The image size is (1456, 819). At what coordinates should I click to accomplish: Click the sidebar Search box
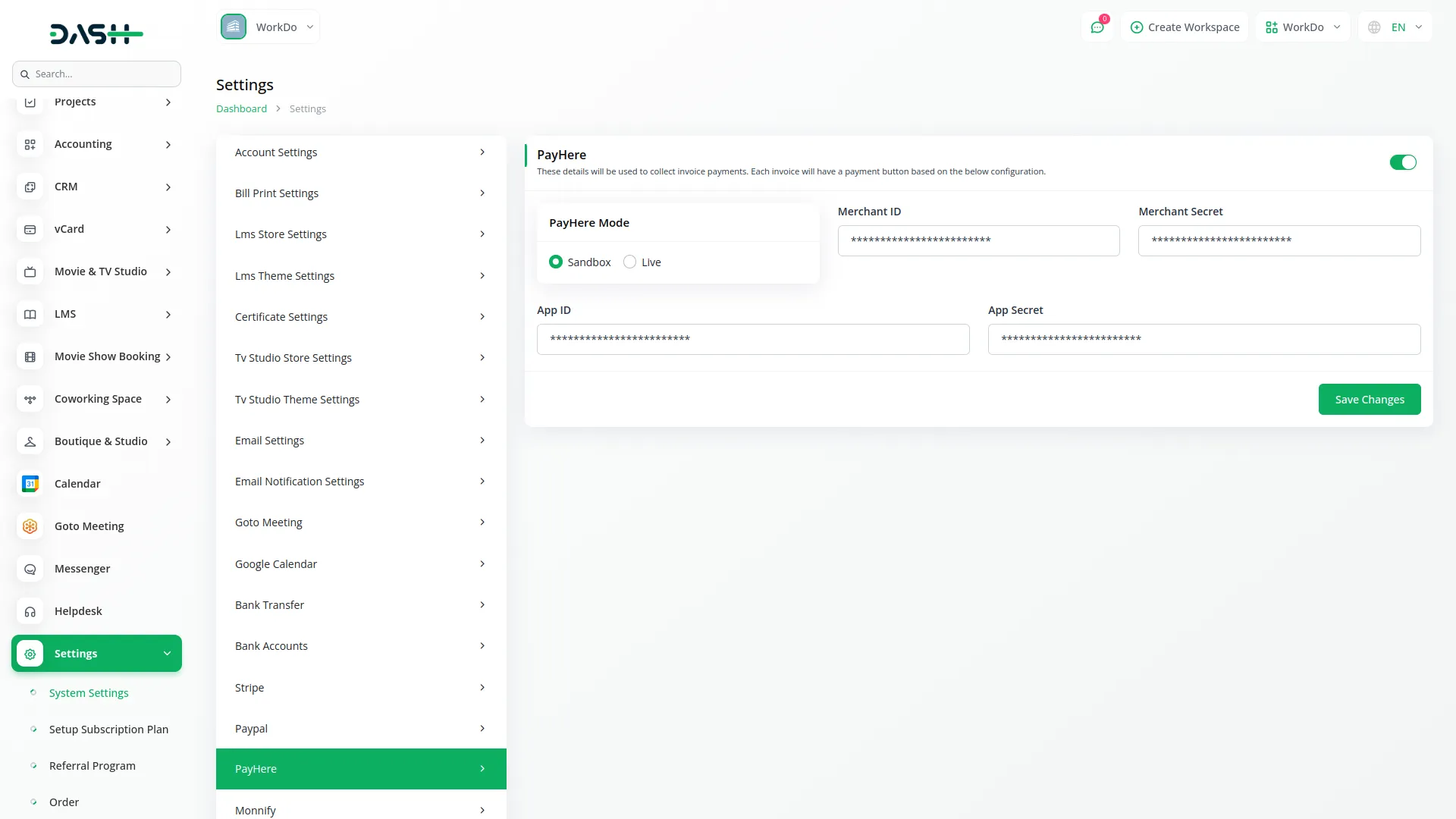pos(97,74)
